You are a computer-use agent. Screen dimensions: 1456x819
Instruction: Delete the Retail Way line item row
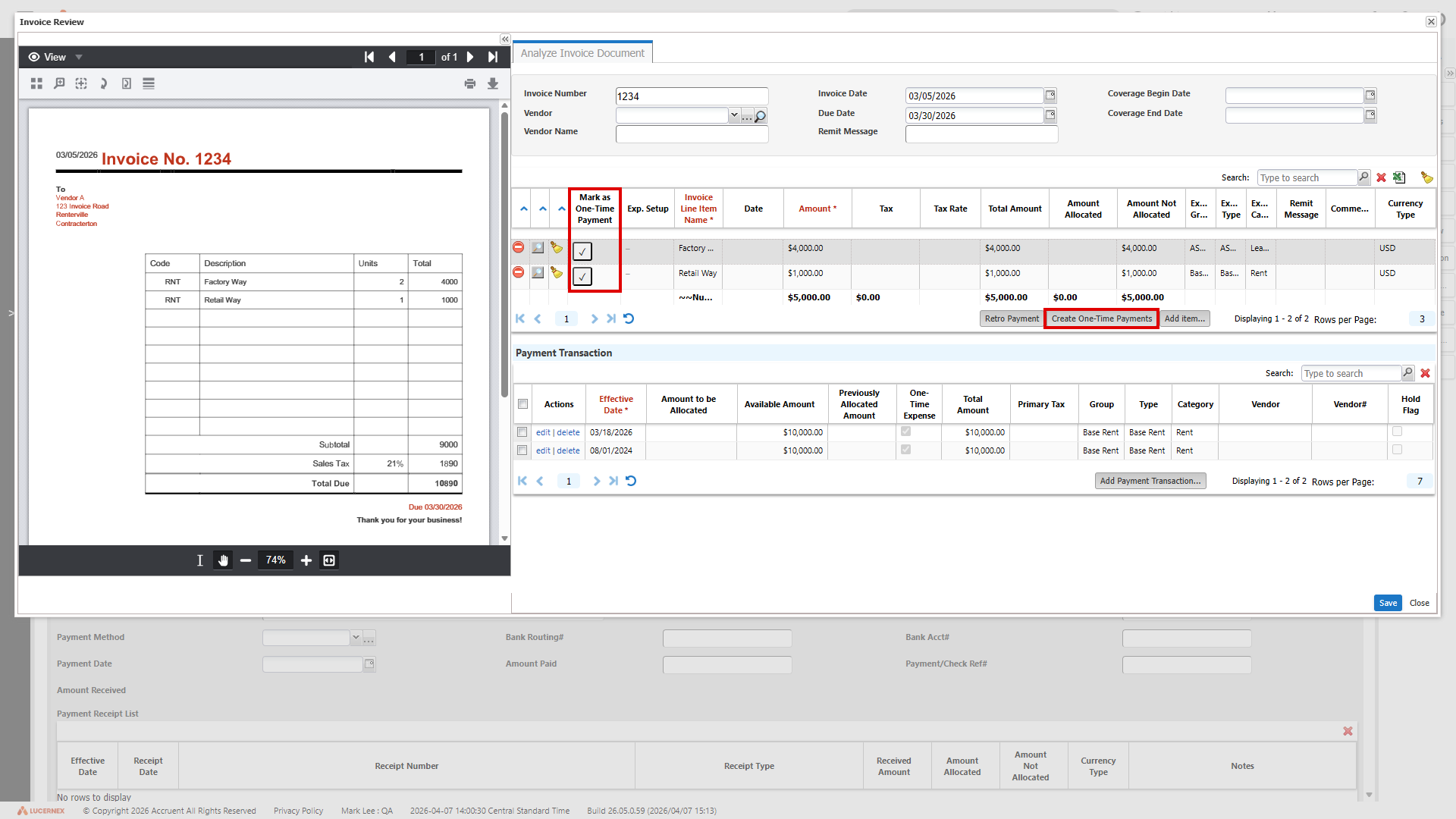click(x=519, y=272)
